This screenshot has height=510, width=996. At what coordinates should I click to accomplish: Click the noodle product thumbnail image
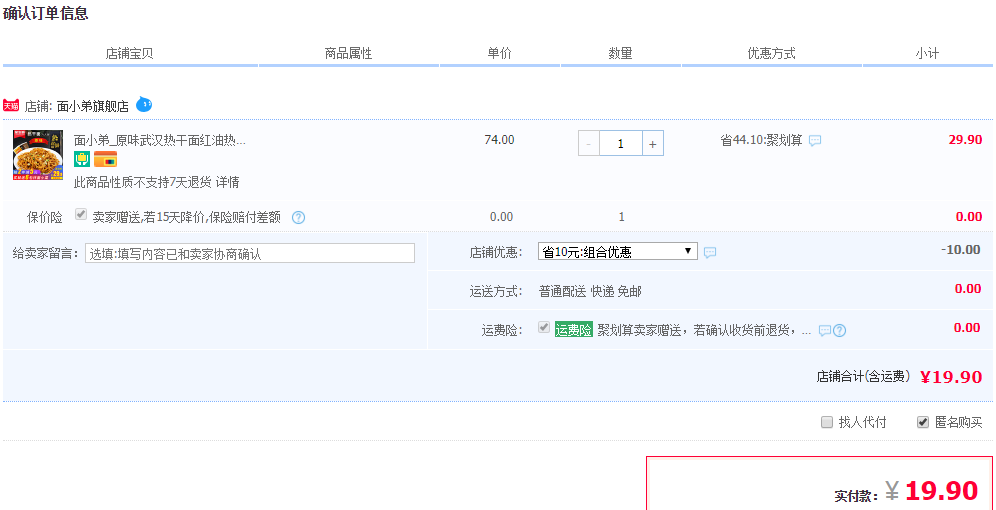coord(38,155)
